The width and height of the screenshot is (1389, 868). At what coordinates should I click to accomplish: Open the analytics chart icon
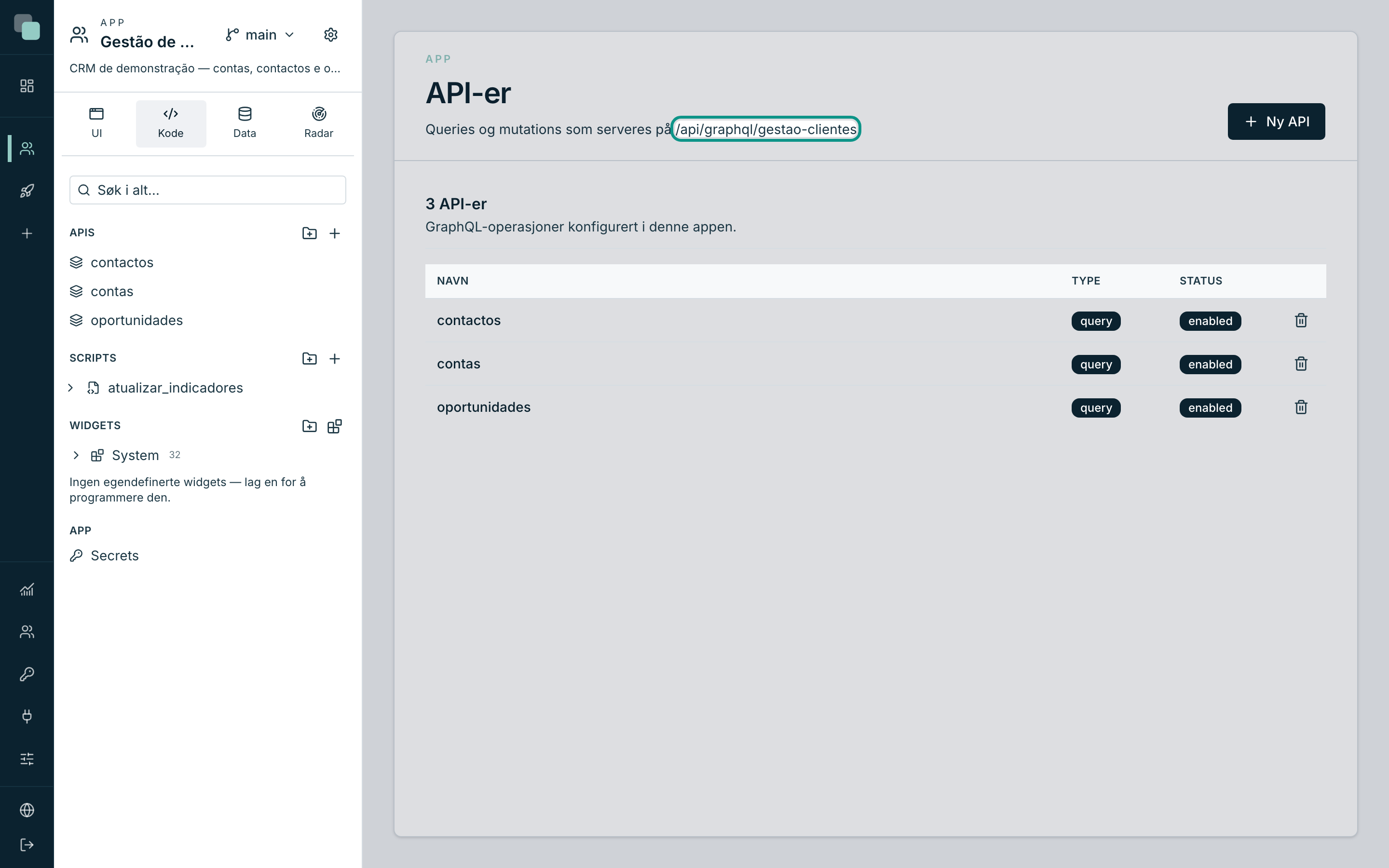27,590
